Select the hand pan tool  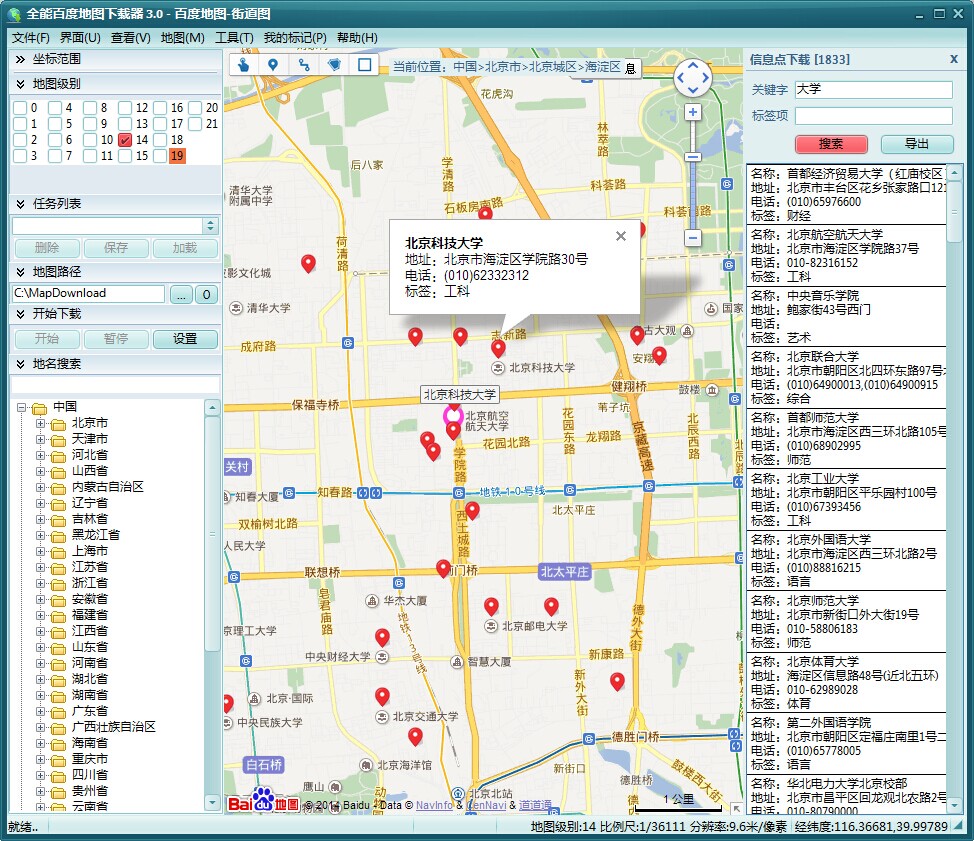pyautogui.click(x=245, y=64)
